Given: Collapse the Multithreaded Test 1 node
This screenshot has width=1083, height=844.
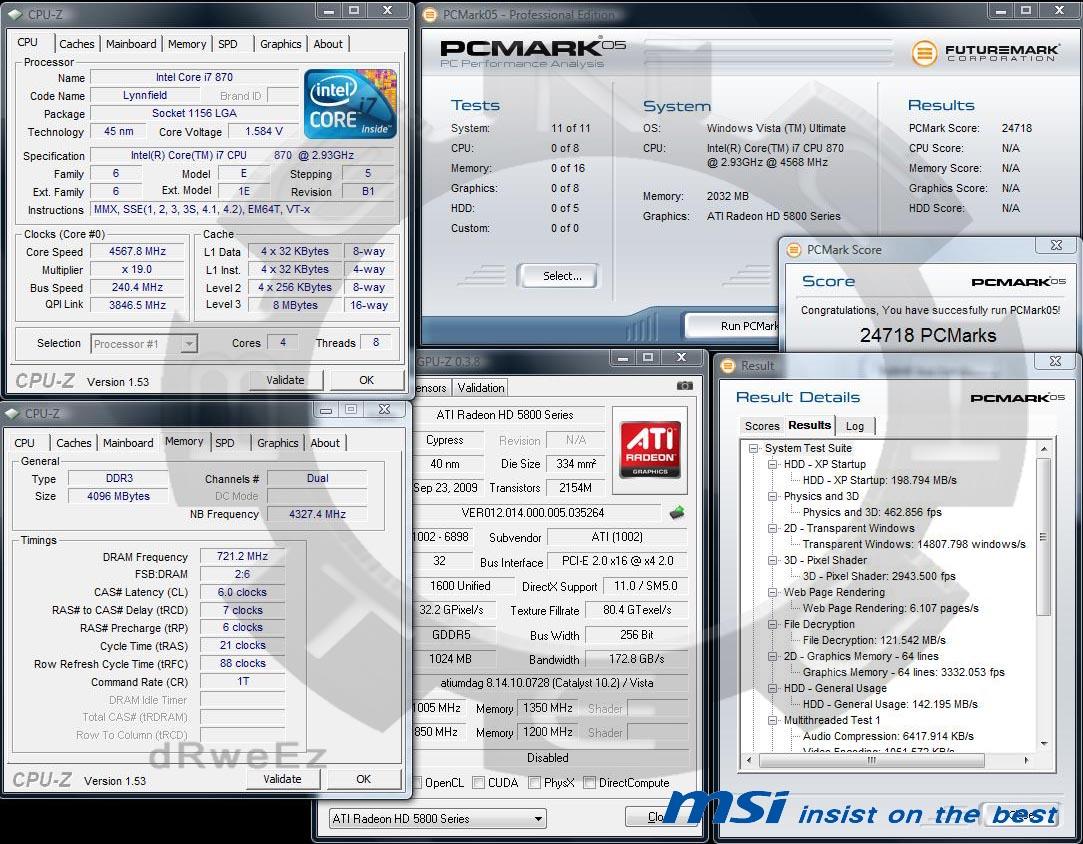Looking at the screenshot, I should click(774, 720).
